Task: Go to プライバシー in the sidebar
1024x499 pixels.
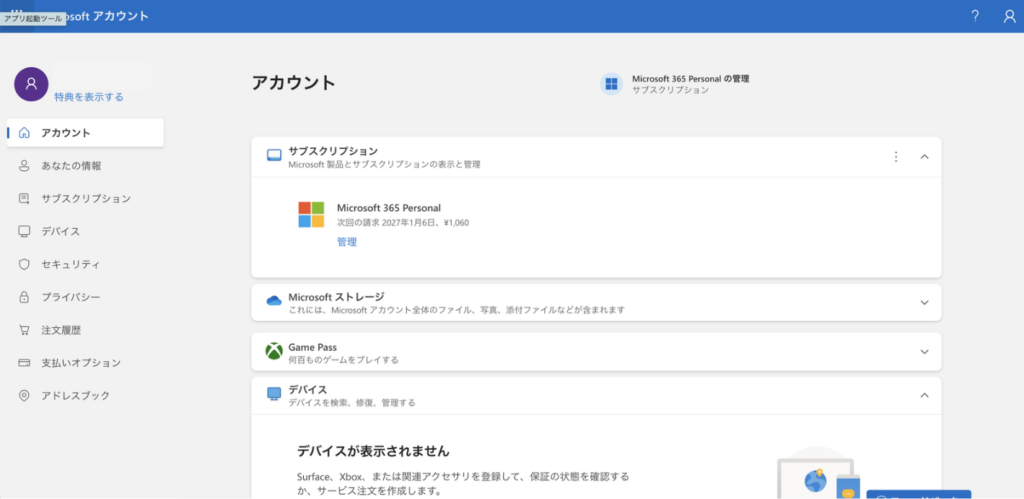Action: point(70,297)
